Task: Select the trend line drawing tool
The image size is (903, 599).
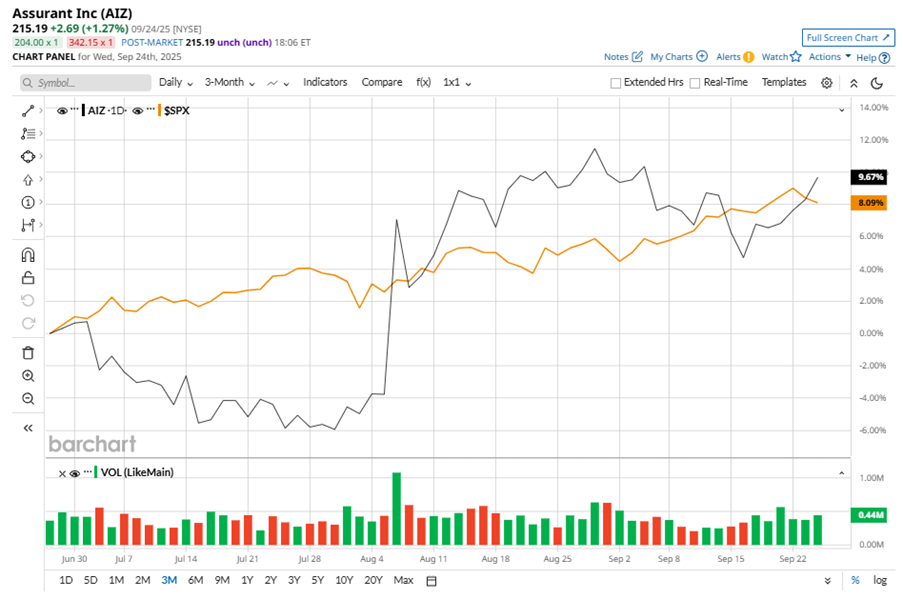Action: (28, 111)
